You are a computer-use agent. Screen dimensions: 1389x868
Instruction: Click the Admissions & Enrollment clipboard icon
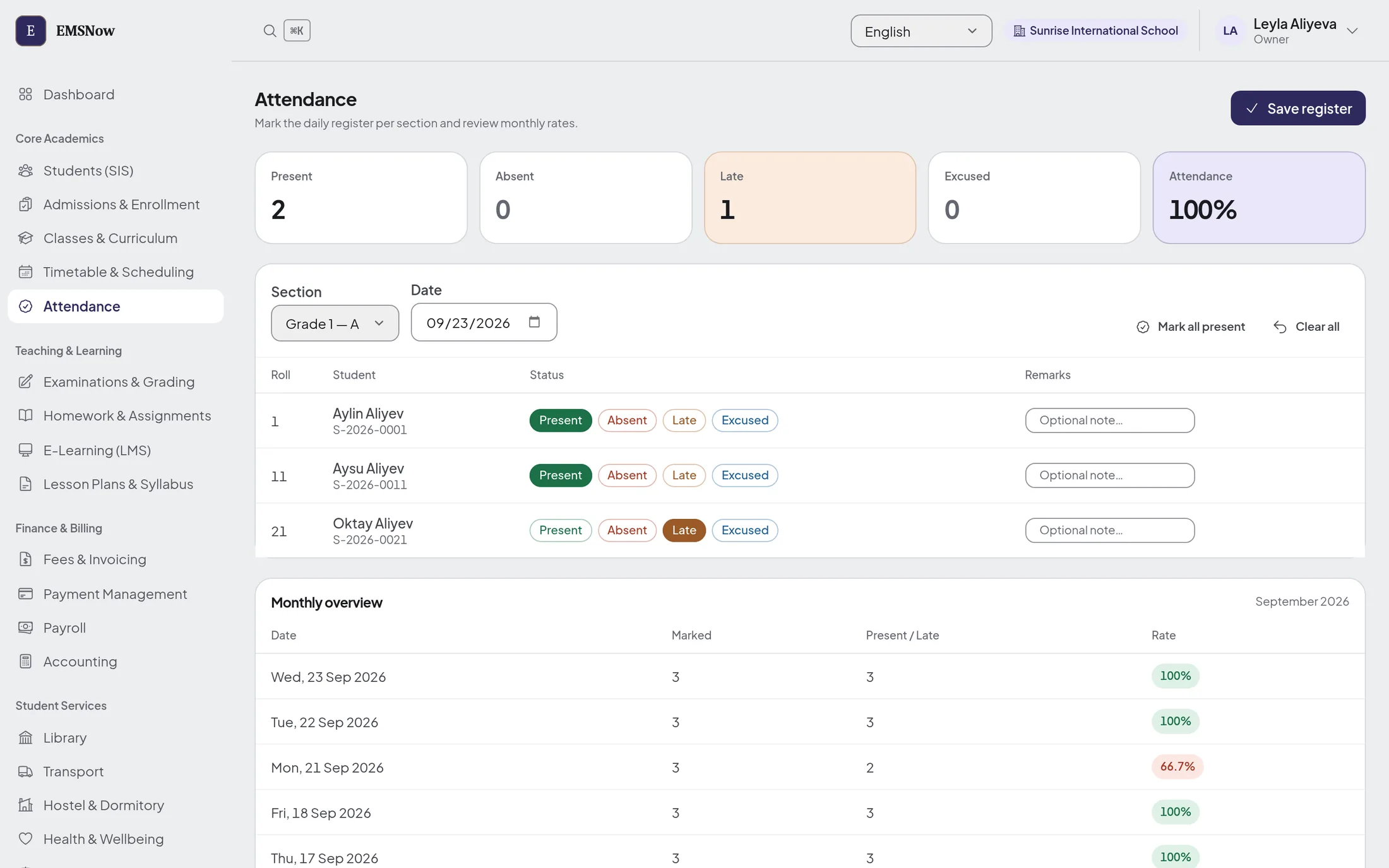(25, 205)
